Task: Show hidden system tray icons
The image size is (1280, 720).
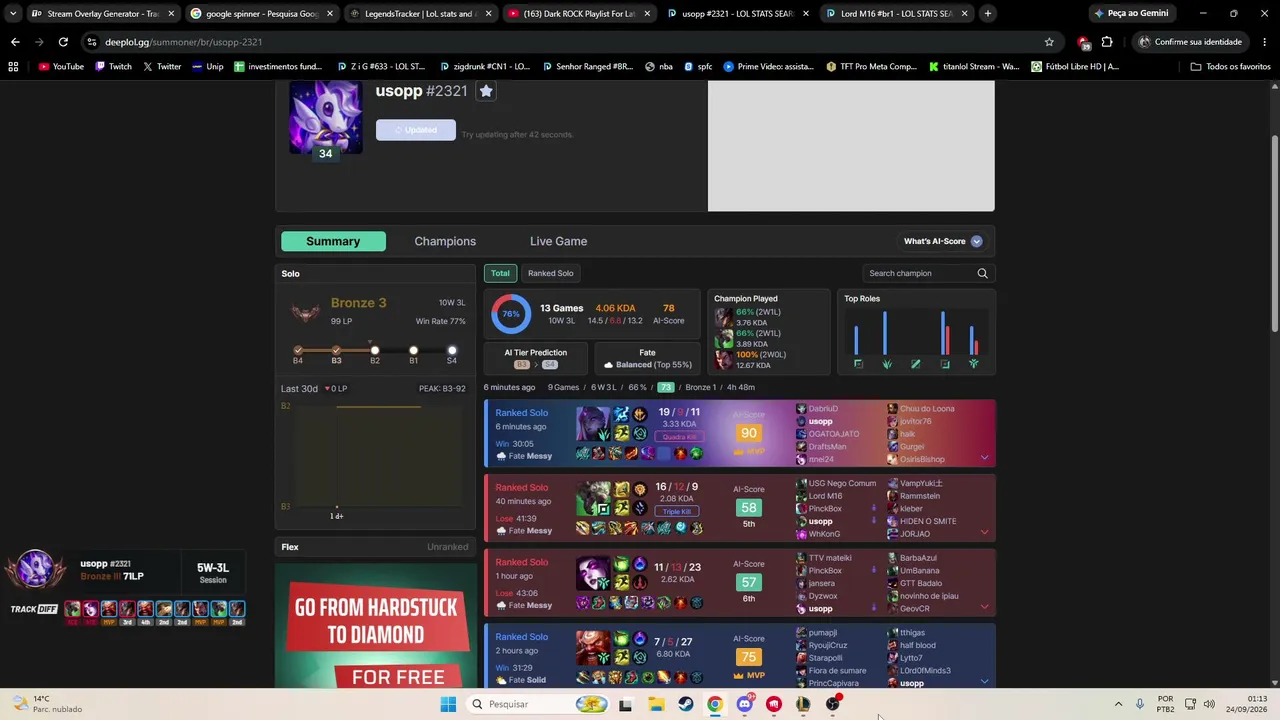Action: click(1118, 704)
